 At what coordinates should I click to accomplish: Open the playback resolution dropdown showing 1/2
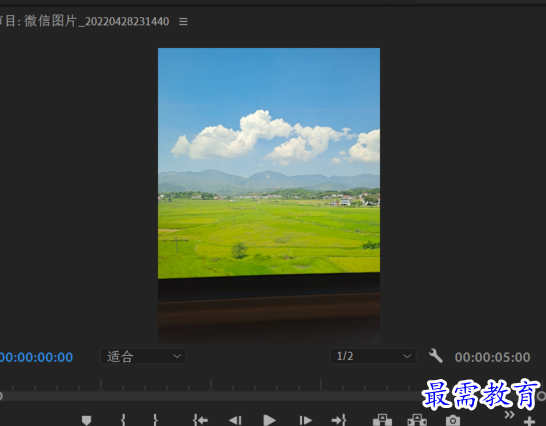click(373, 356)
